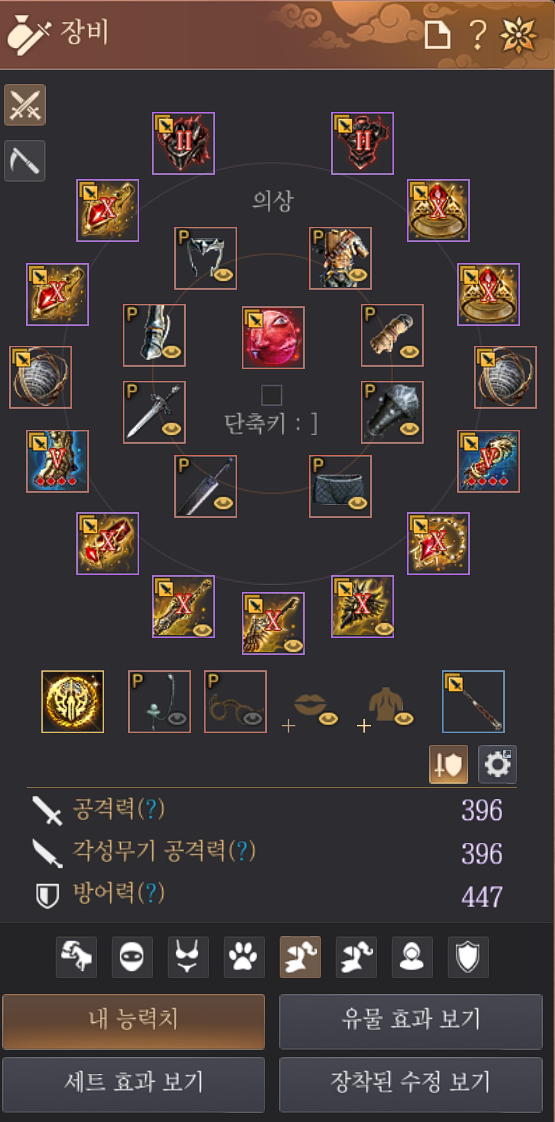
Task: Toggle the sword and shield stat display icon
Action: [448, 765]
